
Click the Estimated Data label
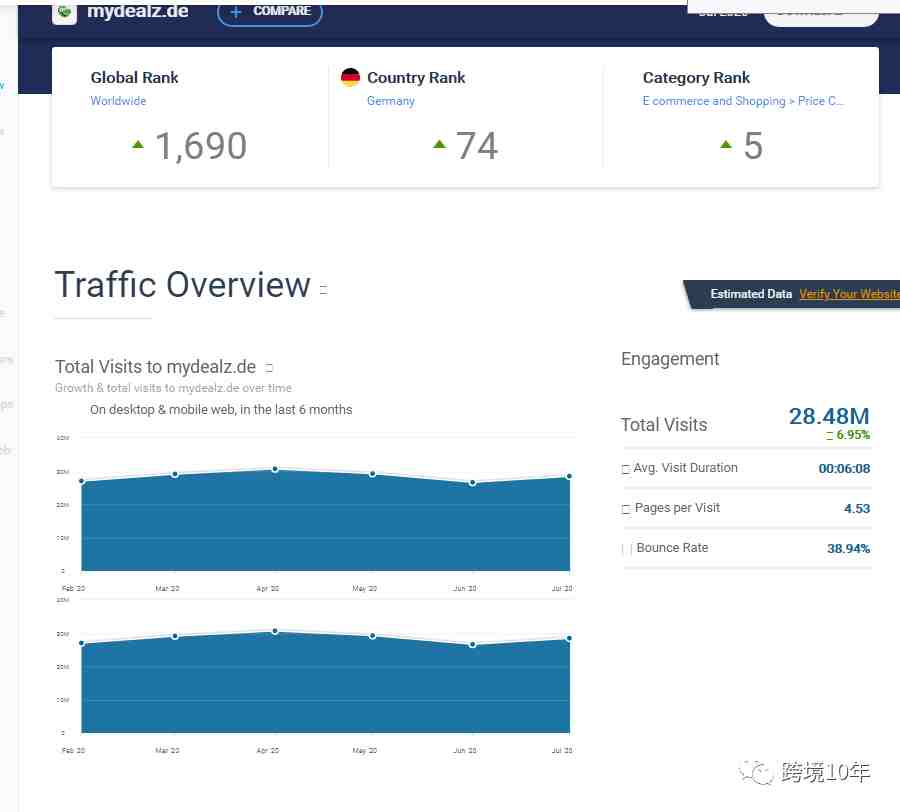pyautogui.click(x=751, y=294)
